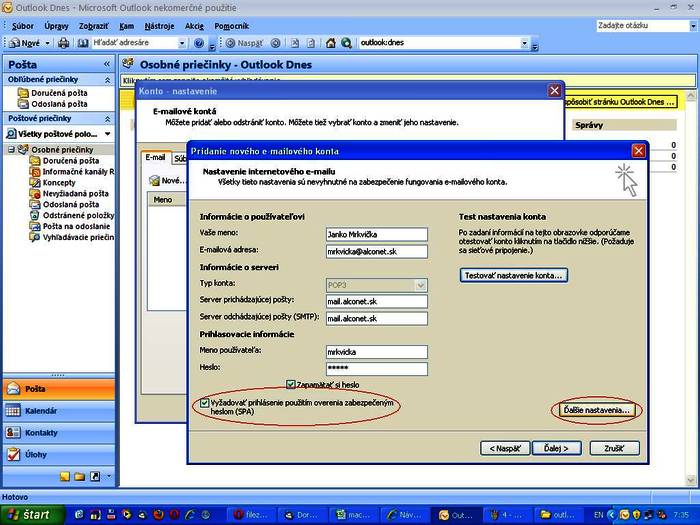The height and width of the screenshot is (525, 700).
Task: Click the shortcuts icon at pane bottom
Action: click(95, 476)
